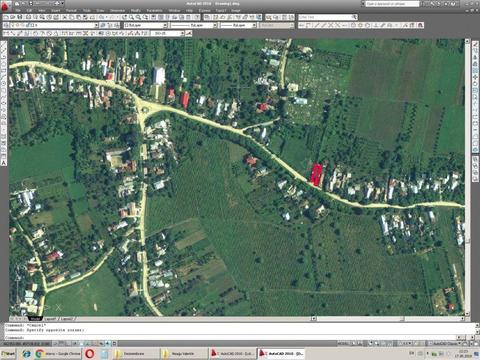Click the Windows Start button
This screenshot has height=360, width=480.
pyautogui.click(x=8, y=353)
